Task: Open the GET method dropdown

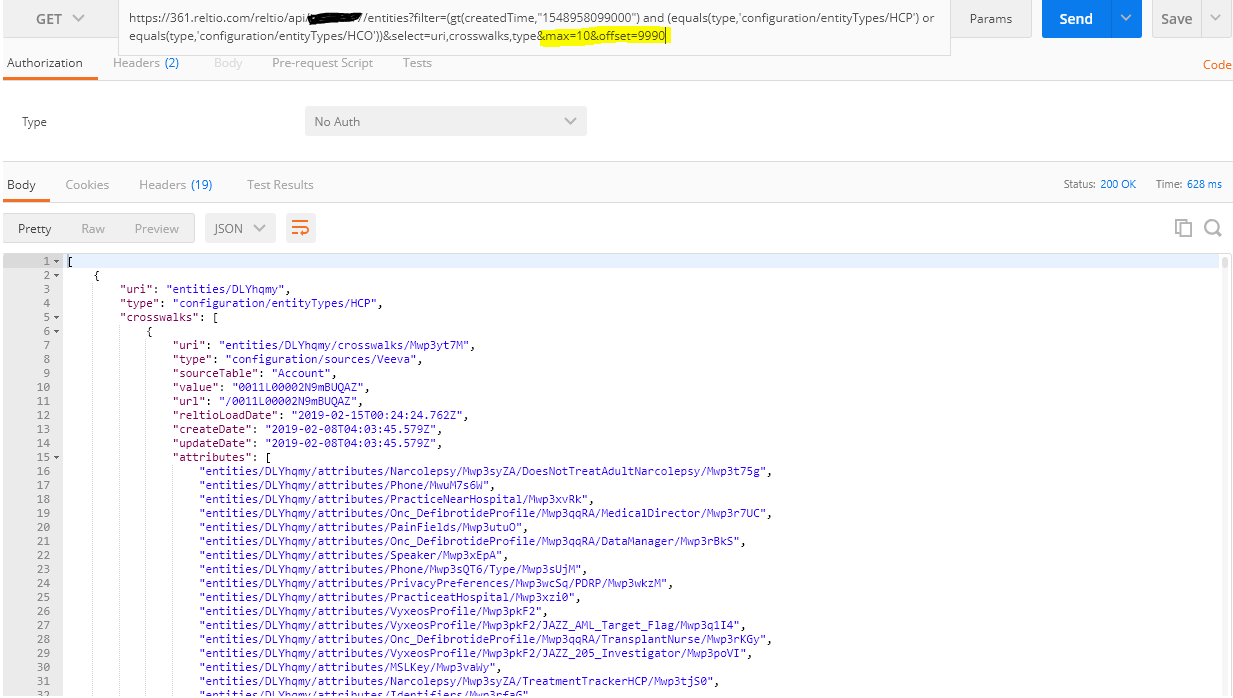Action: (x=59, y=19)
